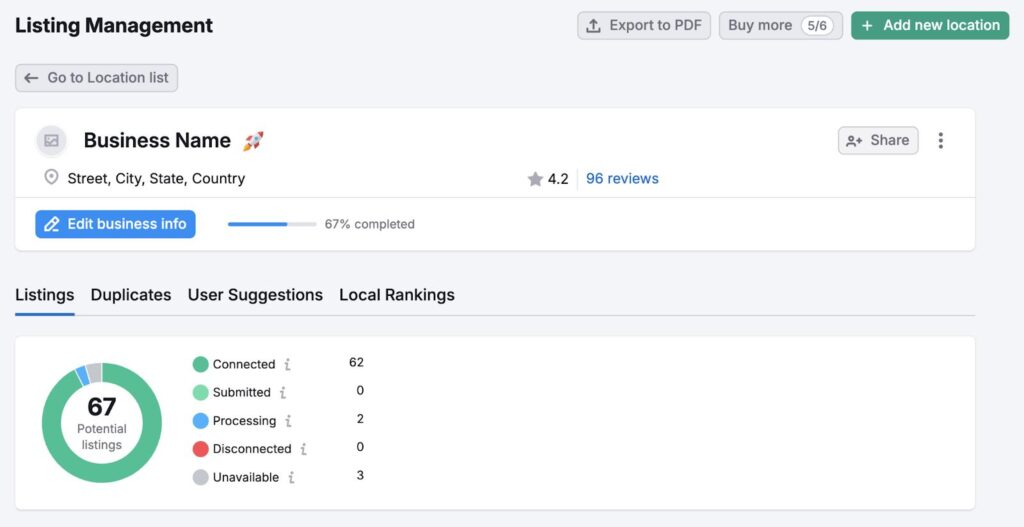This screenshot has height=527, width=1024.
Task: Add a new location
Action: coord(930,25)
